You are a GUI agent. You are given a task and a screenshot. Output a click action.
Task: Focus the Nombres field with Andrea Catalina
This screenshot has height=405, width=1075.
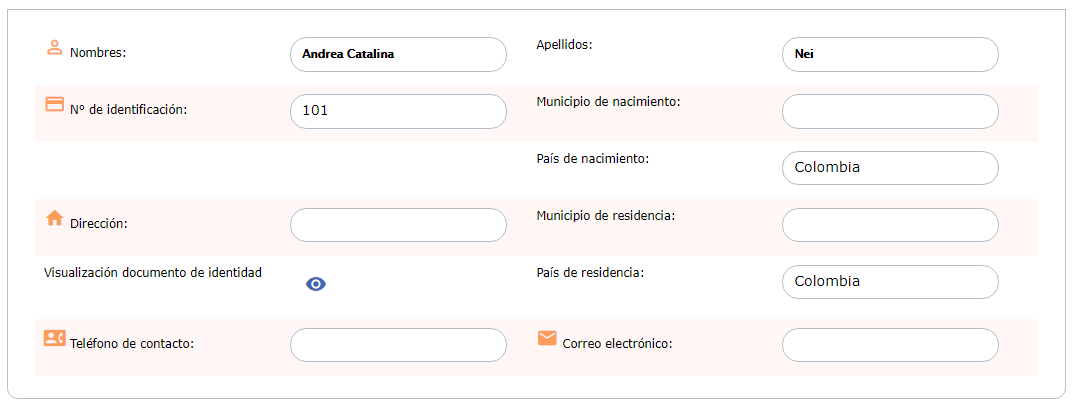pyautogui.click(x=398, y=55)
